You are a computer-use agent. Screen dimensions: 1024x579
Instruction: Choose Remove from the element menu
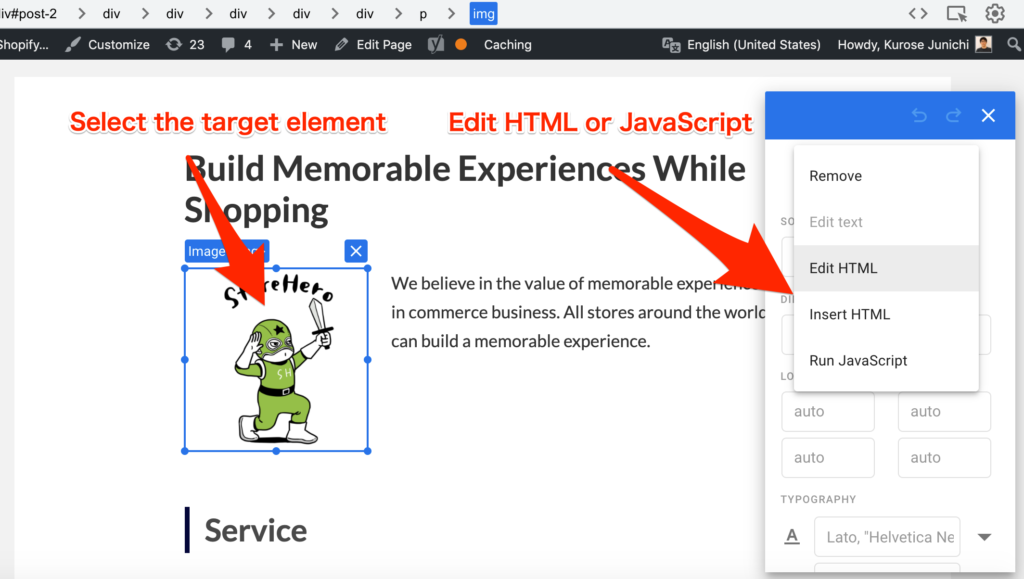coord(886,176)
